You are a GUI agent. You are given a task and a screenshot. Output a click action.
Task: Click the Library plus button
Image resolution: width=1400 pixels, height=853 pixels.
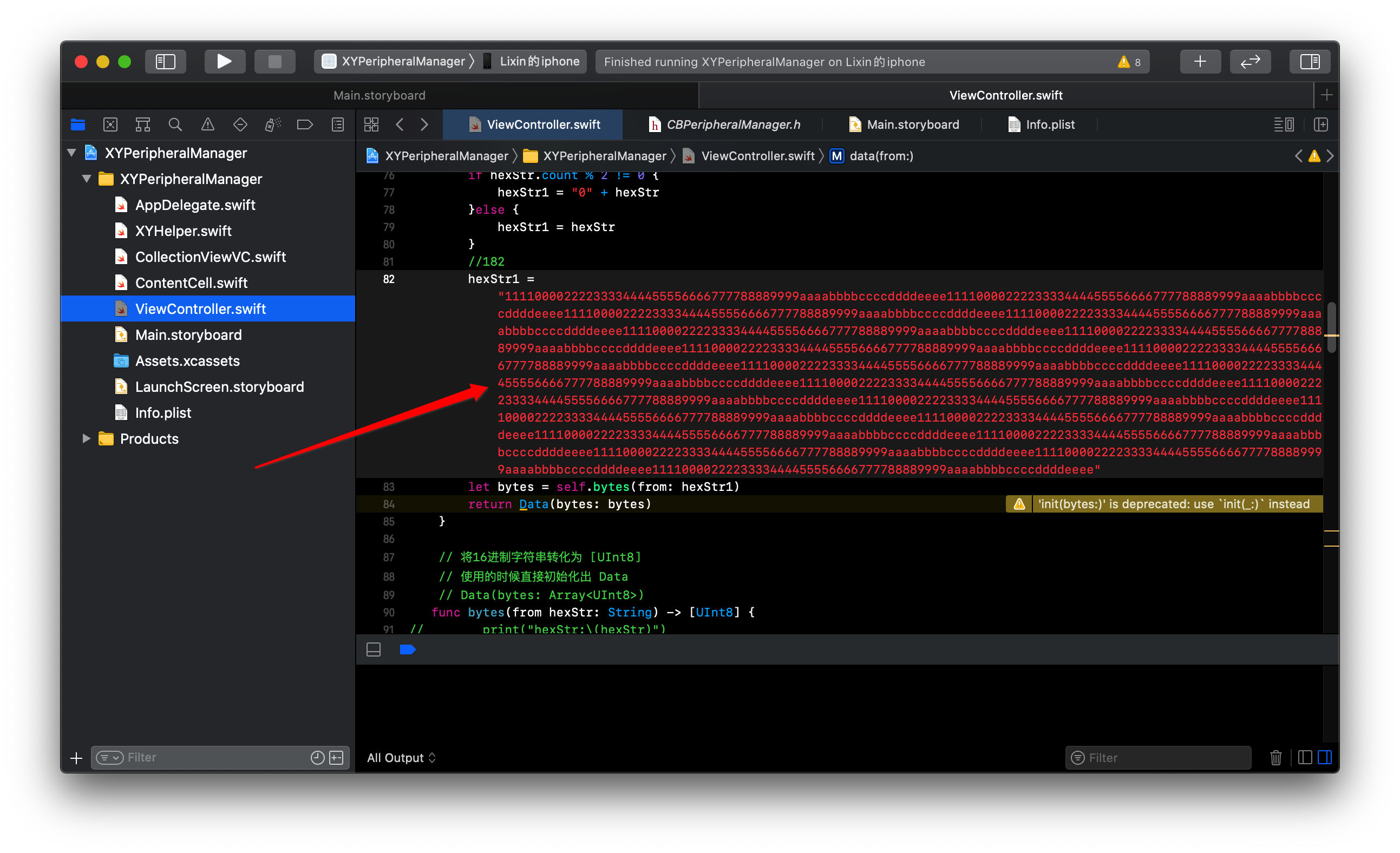click(x=1200, y=61)
